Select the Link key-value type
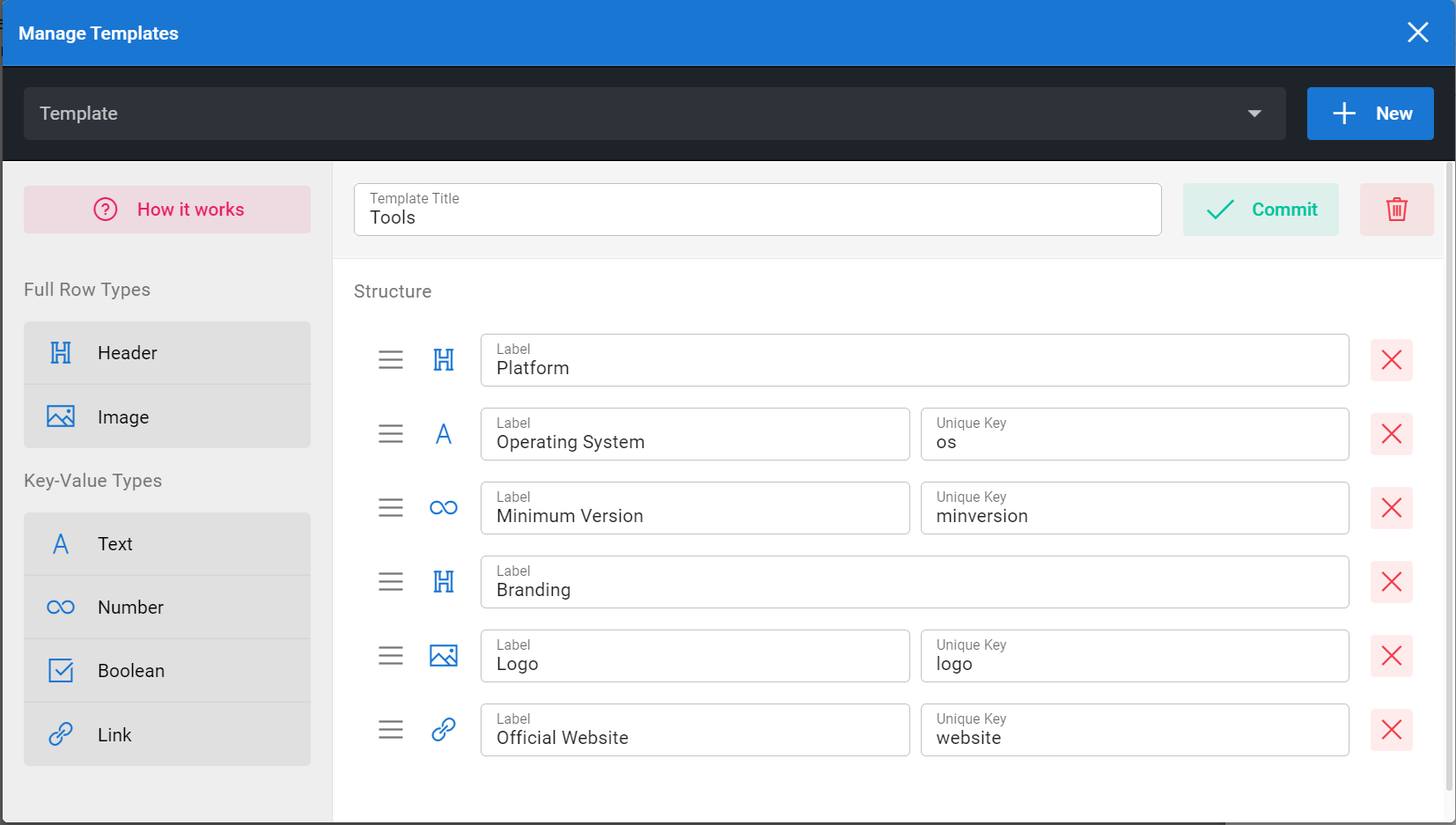 coord(166,733)
